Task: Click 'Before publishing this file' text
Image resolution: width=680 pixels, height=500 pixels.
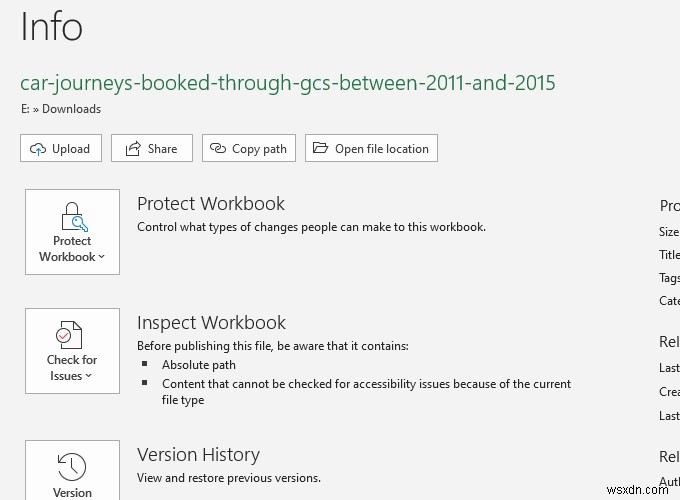Action: (x=273, y=346)
